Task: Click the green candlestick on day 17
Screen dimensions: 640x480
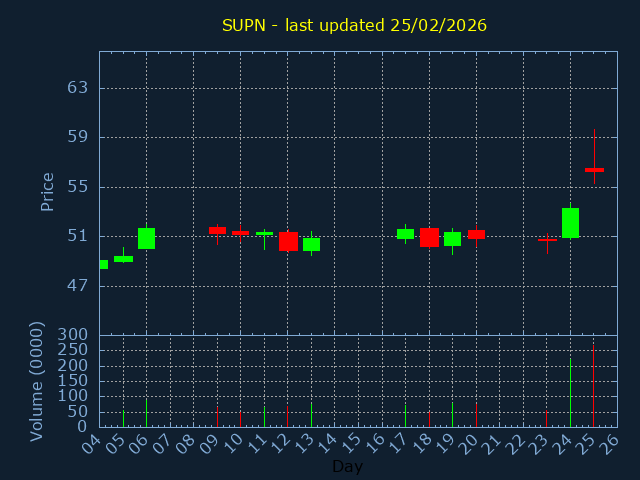Action: pos(405,234)
